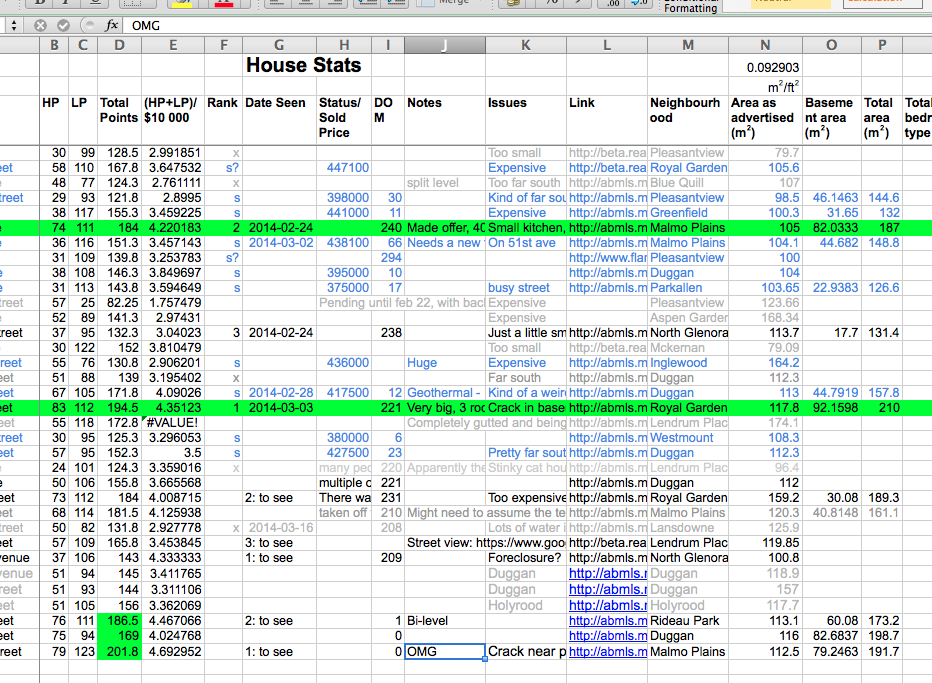
Task: Select the sold price cell 398000
Action: pos(344,197)
